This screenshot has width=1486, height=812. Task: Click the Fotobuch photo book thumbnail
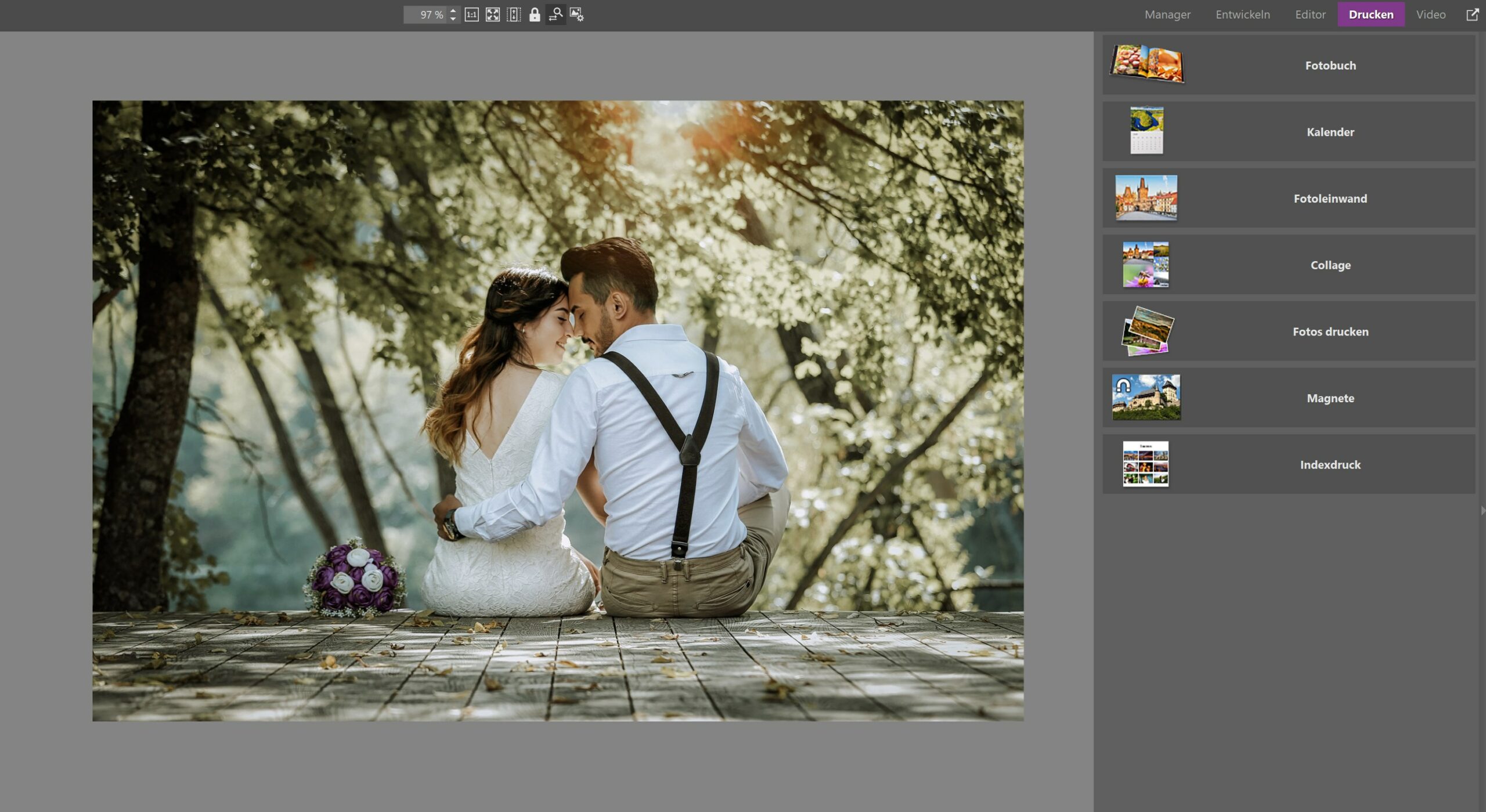(x=1146, y=64)
